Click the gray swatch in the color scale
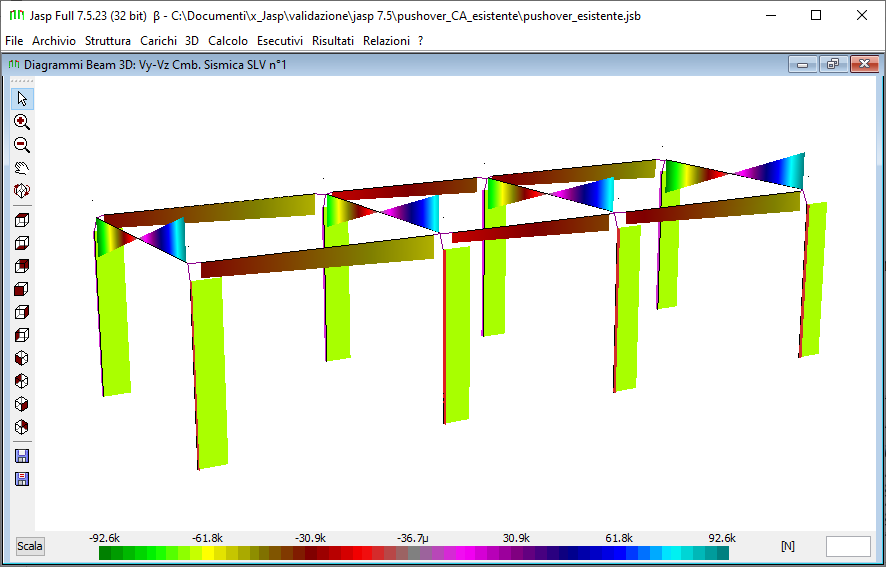This screenshot has height=567, width=886. [x=414, y=552]
